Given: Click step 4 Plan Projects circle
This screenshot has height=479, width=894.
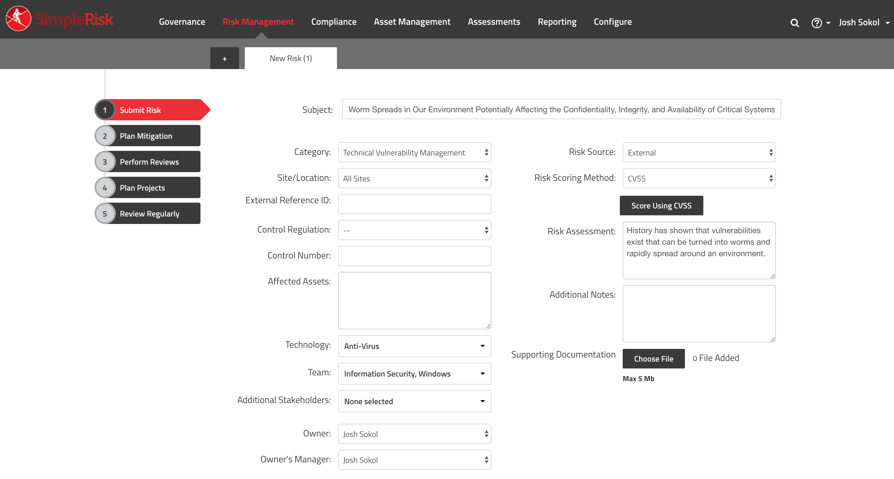Looking at the screenshot, I should tap(105, 188).
